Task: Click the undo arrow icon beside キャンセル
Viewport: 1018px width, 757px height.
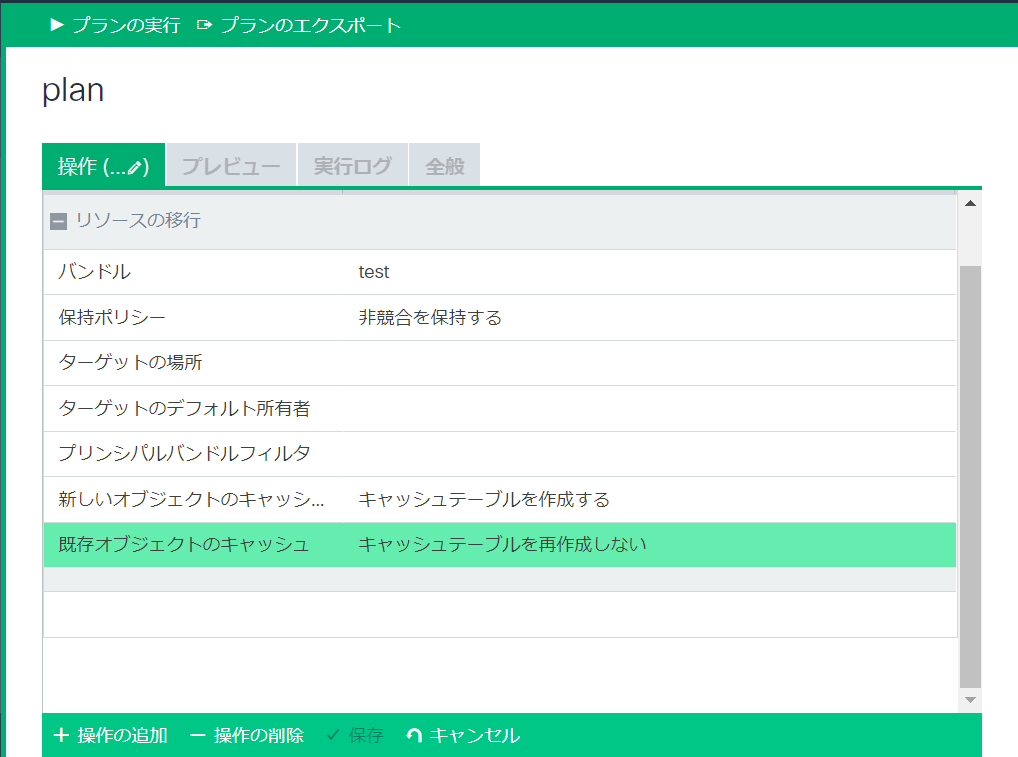Action: tap(414, 735)
